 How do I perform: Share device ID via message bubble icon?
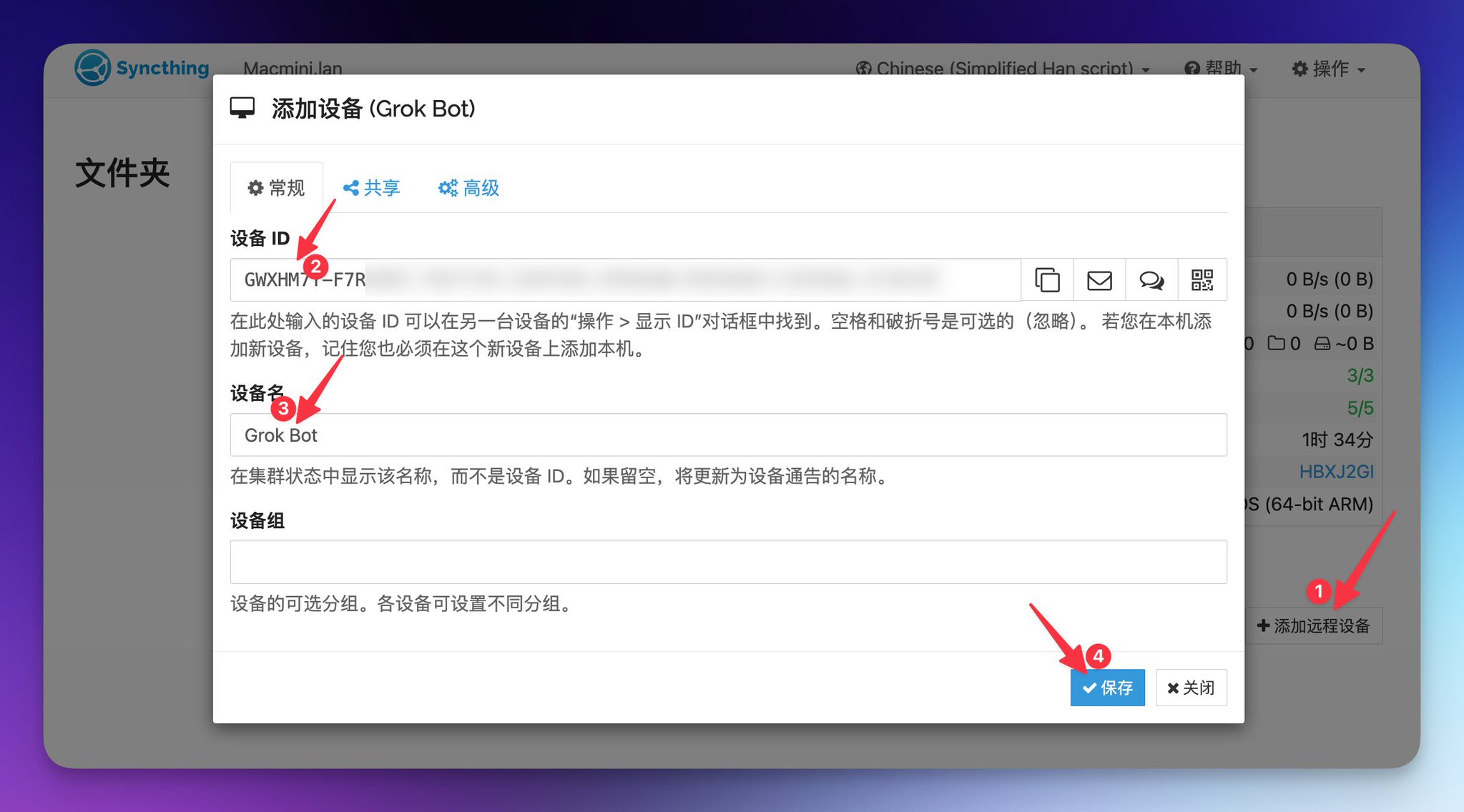tap(1151, 279)
